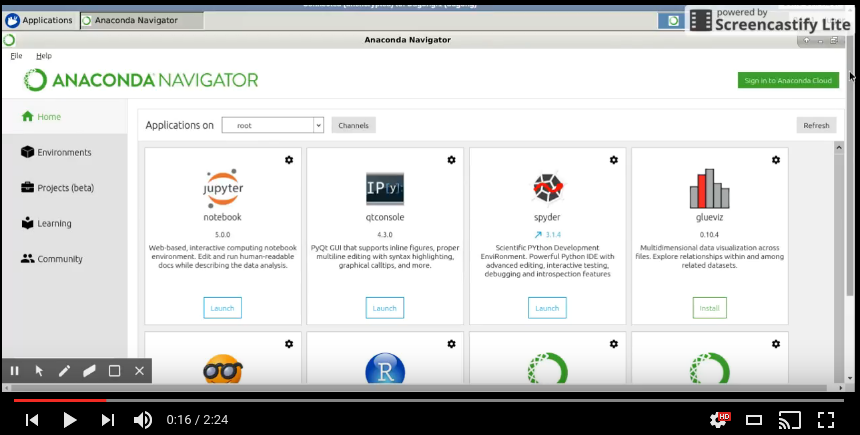Open settings gear on jupyter notebook card
The image size is (860, 435).
point(289,160)
